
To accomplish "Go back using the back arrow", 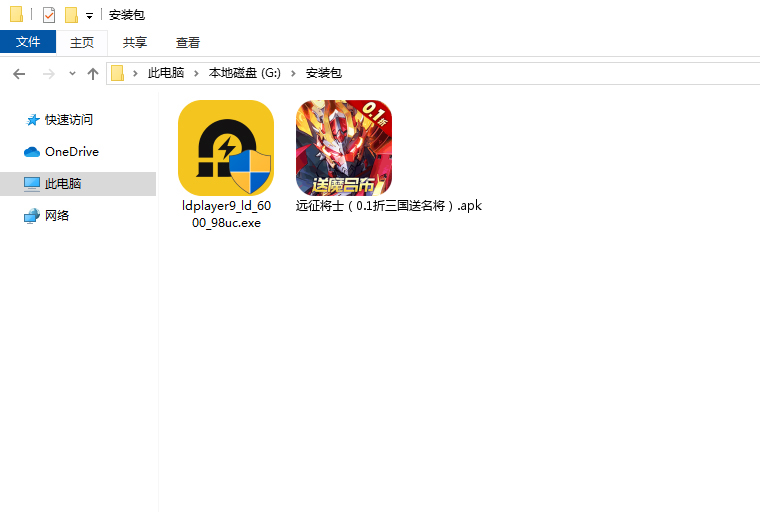I will click(19, 73).
